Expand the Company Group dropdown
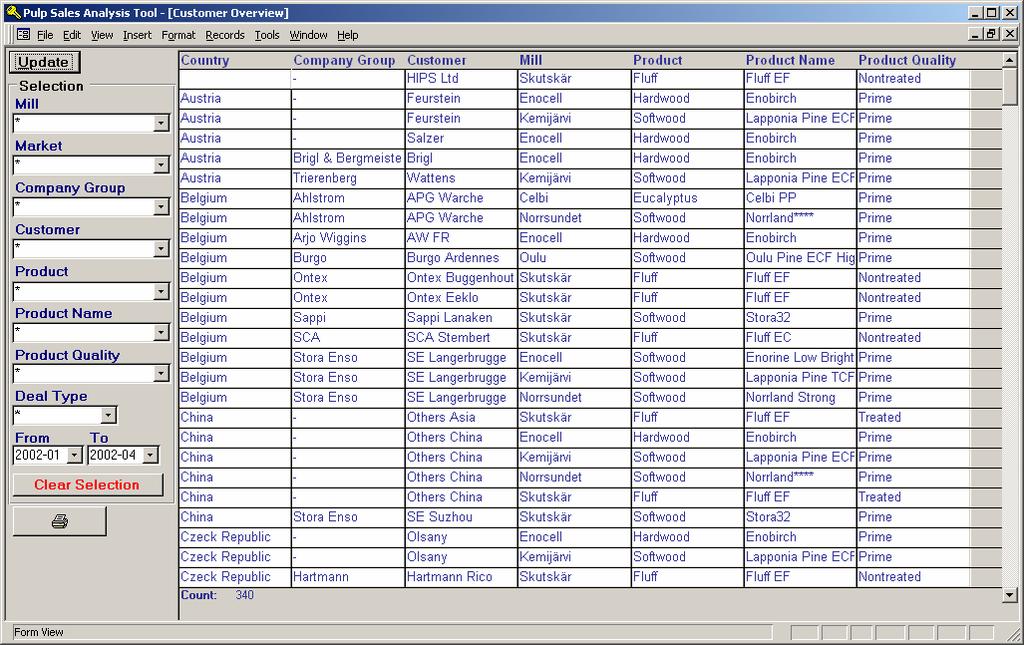The height and width of the screenshot is (645, 1024). (161, 207)
